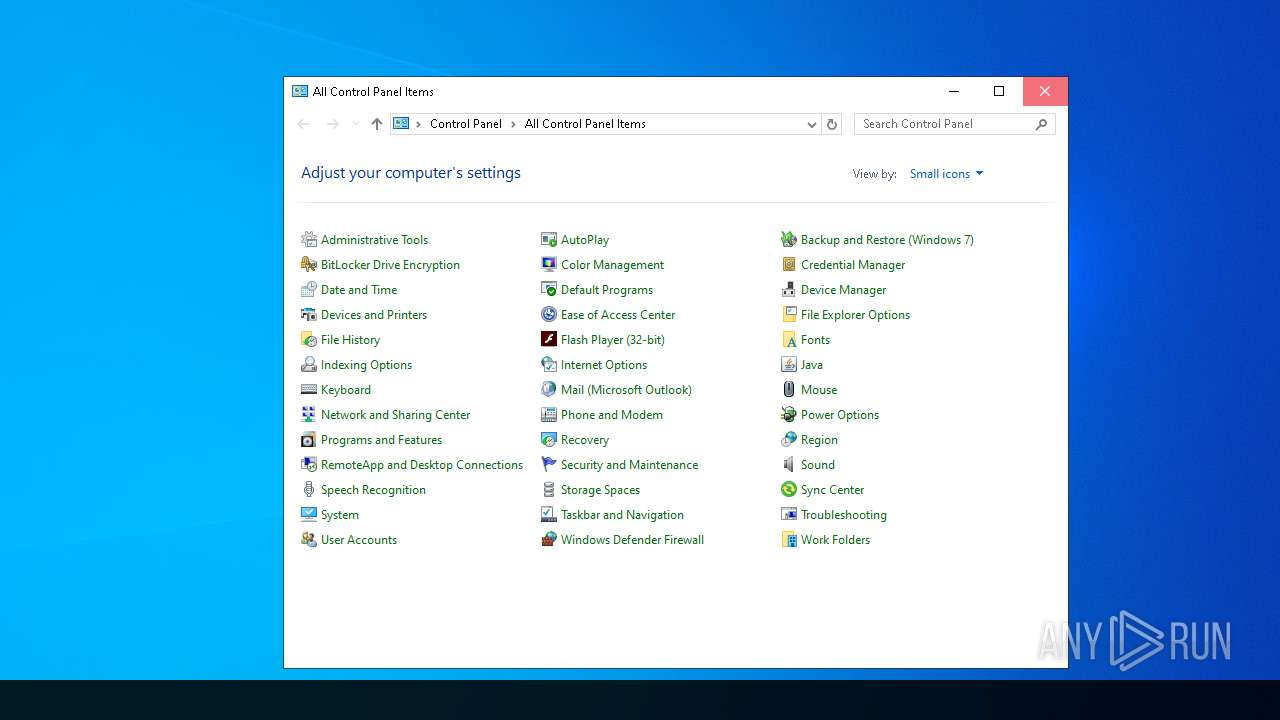This screenshot has height=720, width=1280.
Task: Open the File Explorer Options link
Action: tap(855, 315)
